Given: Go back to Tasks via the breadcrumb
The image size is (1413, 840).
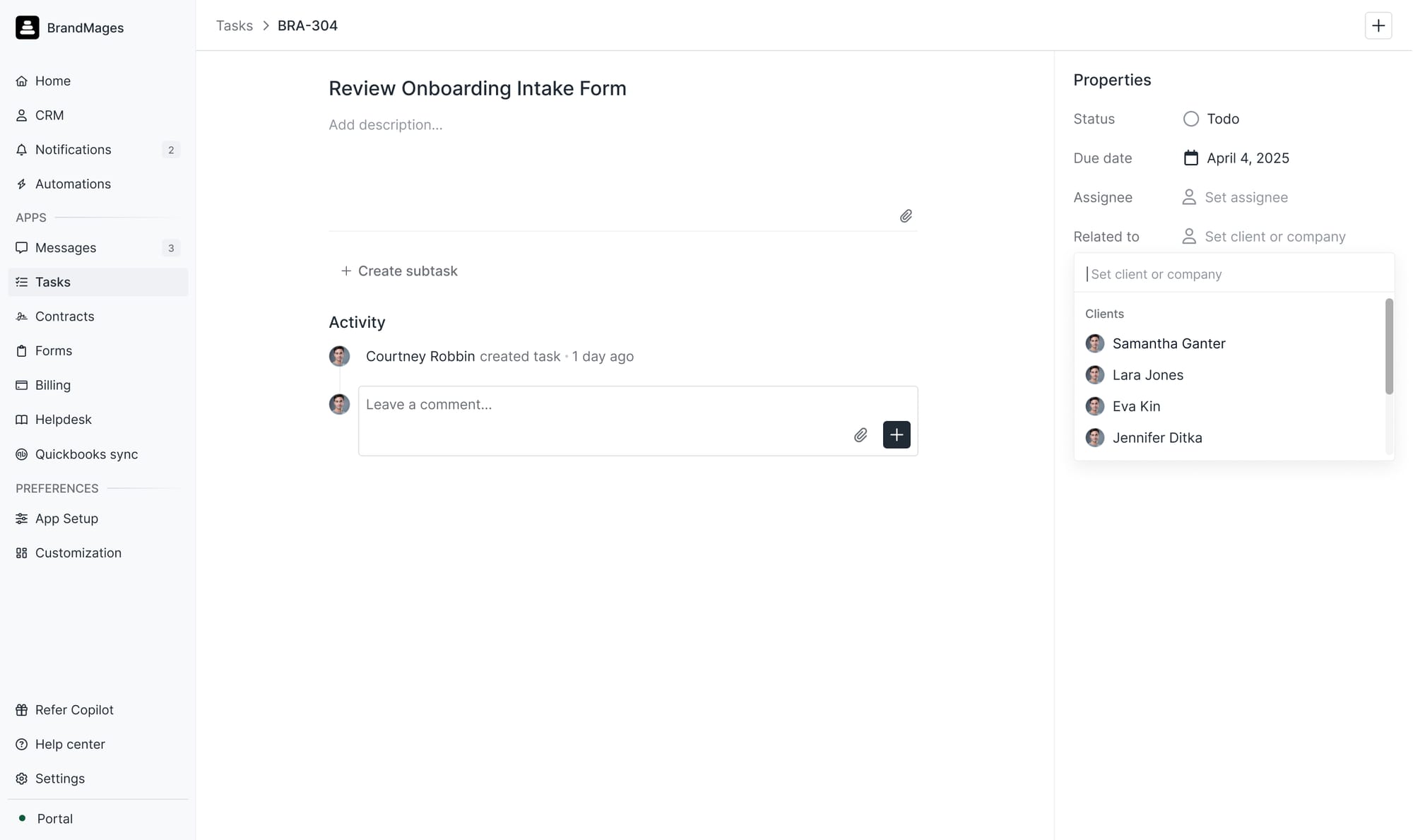Looking at the screenshot, I should (234, 26).
